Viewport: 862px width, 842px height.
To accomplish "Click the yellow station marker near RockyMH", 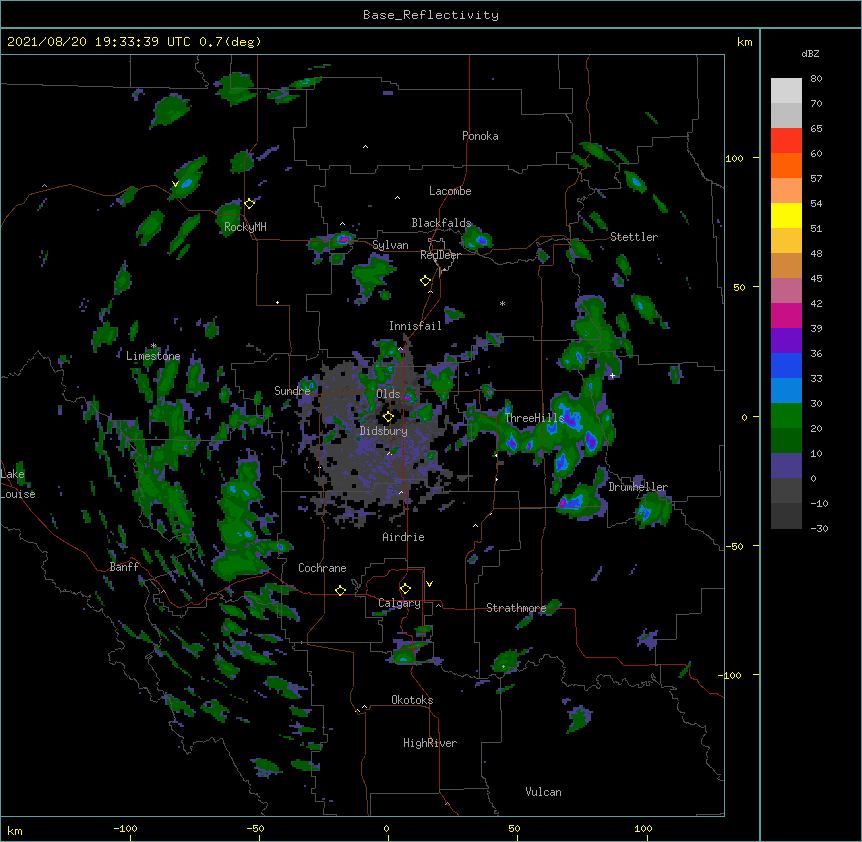I will click(x=249, y=204).
